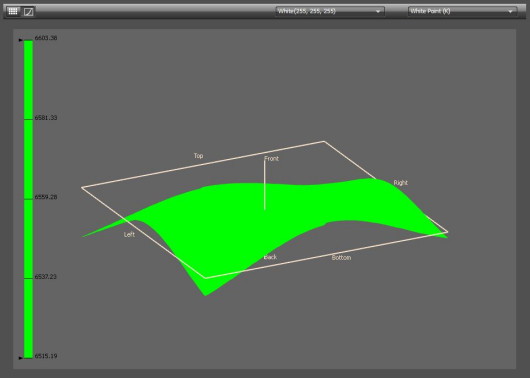Click the 6581.33 scale label
The image size is (530, 378).
46,118
